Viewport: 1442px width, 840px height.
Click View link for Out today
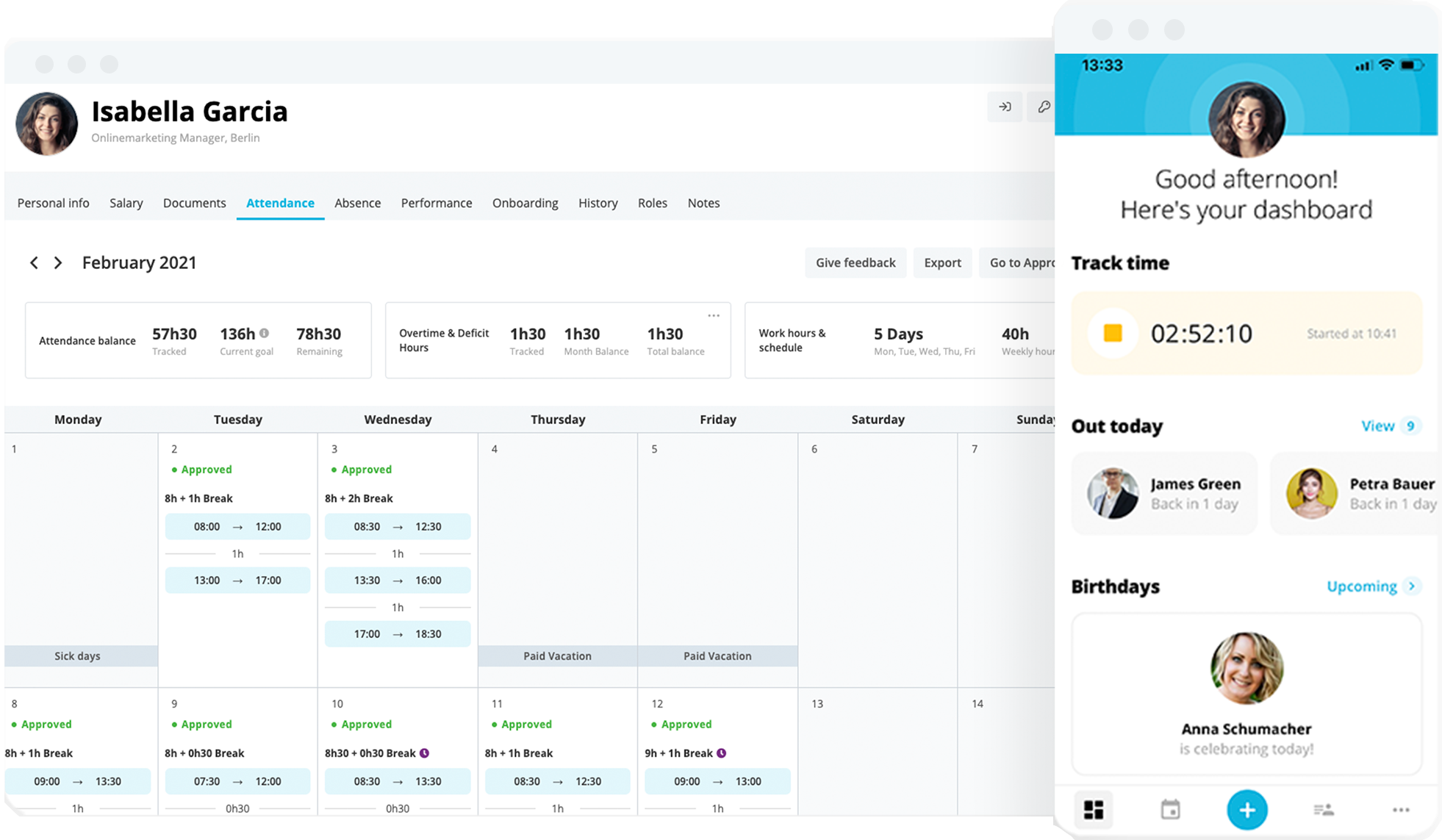[x=1378, y=425]
